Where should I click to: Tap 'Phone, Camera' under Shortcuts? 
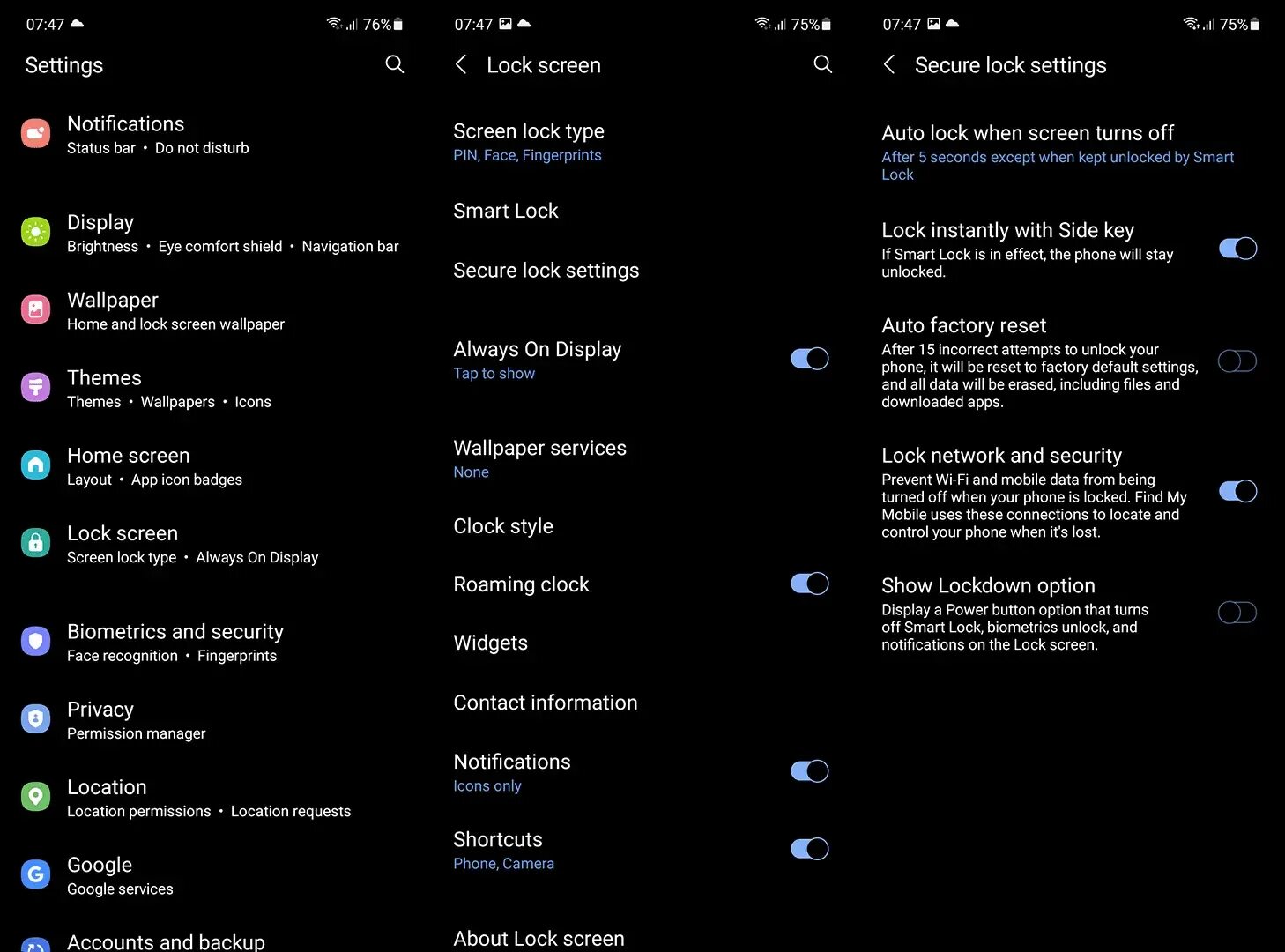tap(503, 864)
